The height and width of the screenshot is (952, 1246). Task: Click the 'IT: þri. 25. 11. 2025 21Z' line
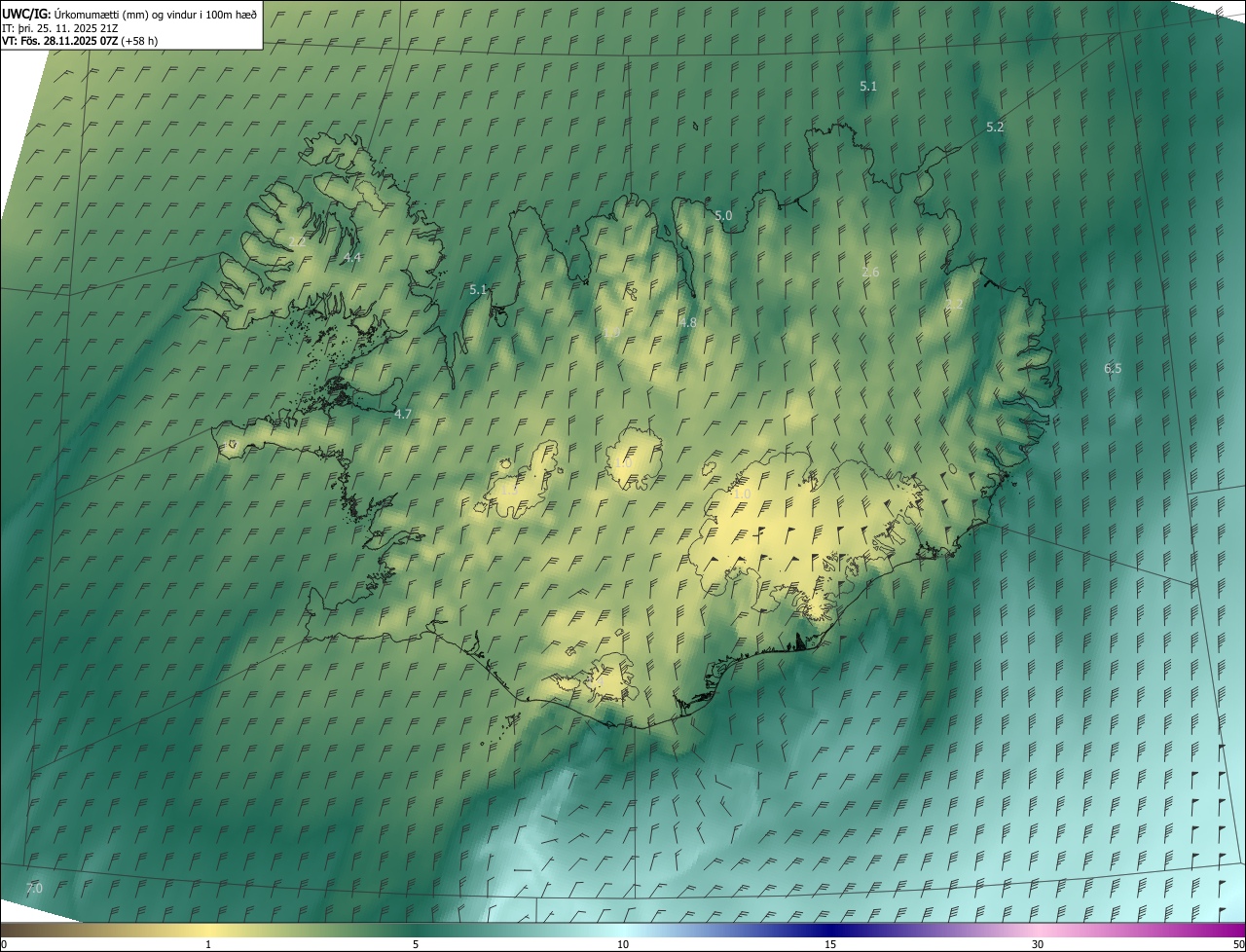pos(60,27)
